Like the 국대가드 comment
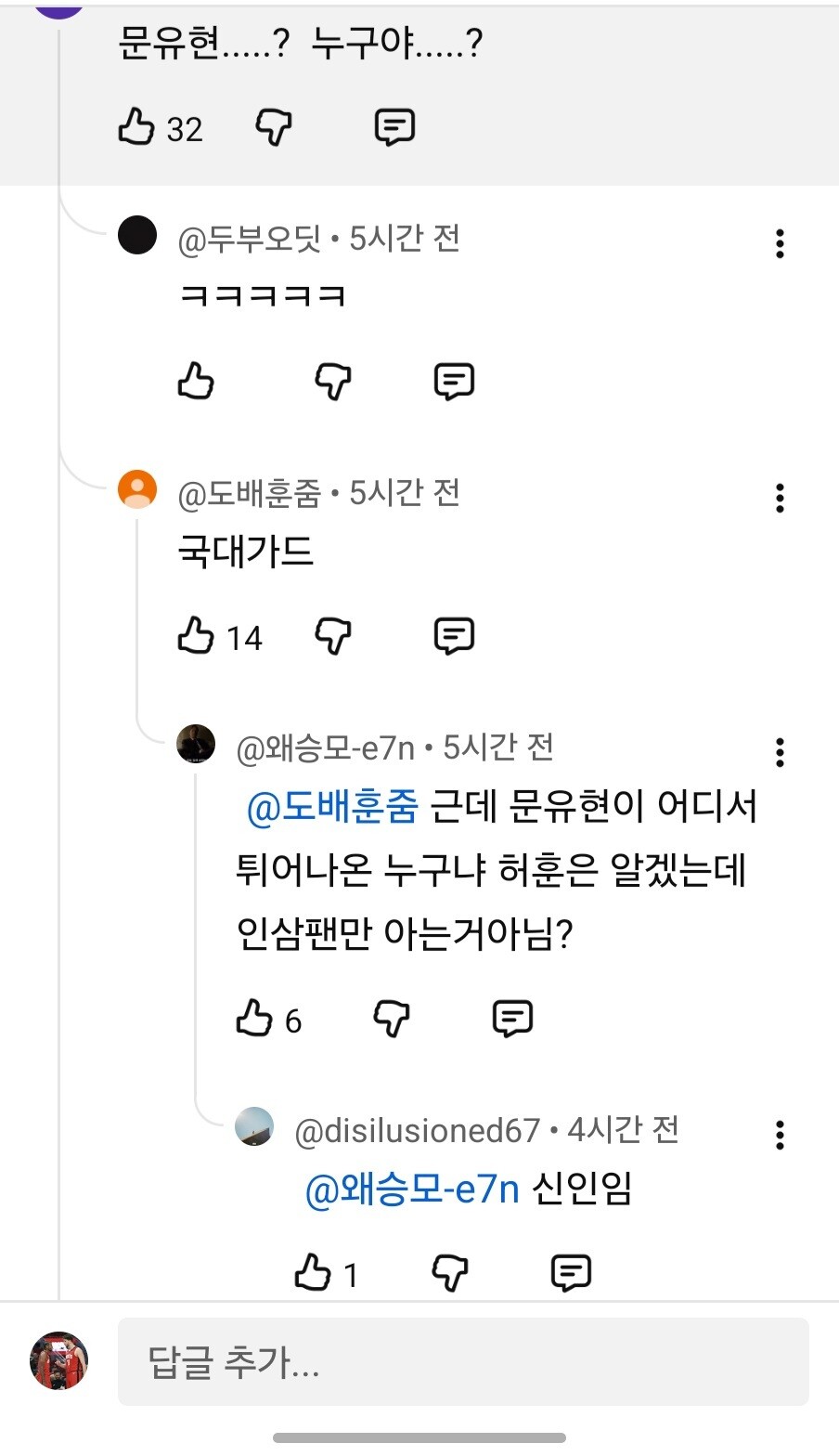Viewport: 839px width, 1456px height. pos(196,636)
